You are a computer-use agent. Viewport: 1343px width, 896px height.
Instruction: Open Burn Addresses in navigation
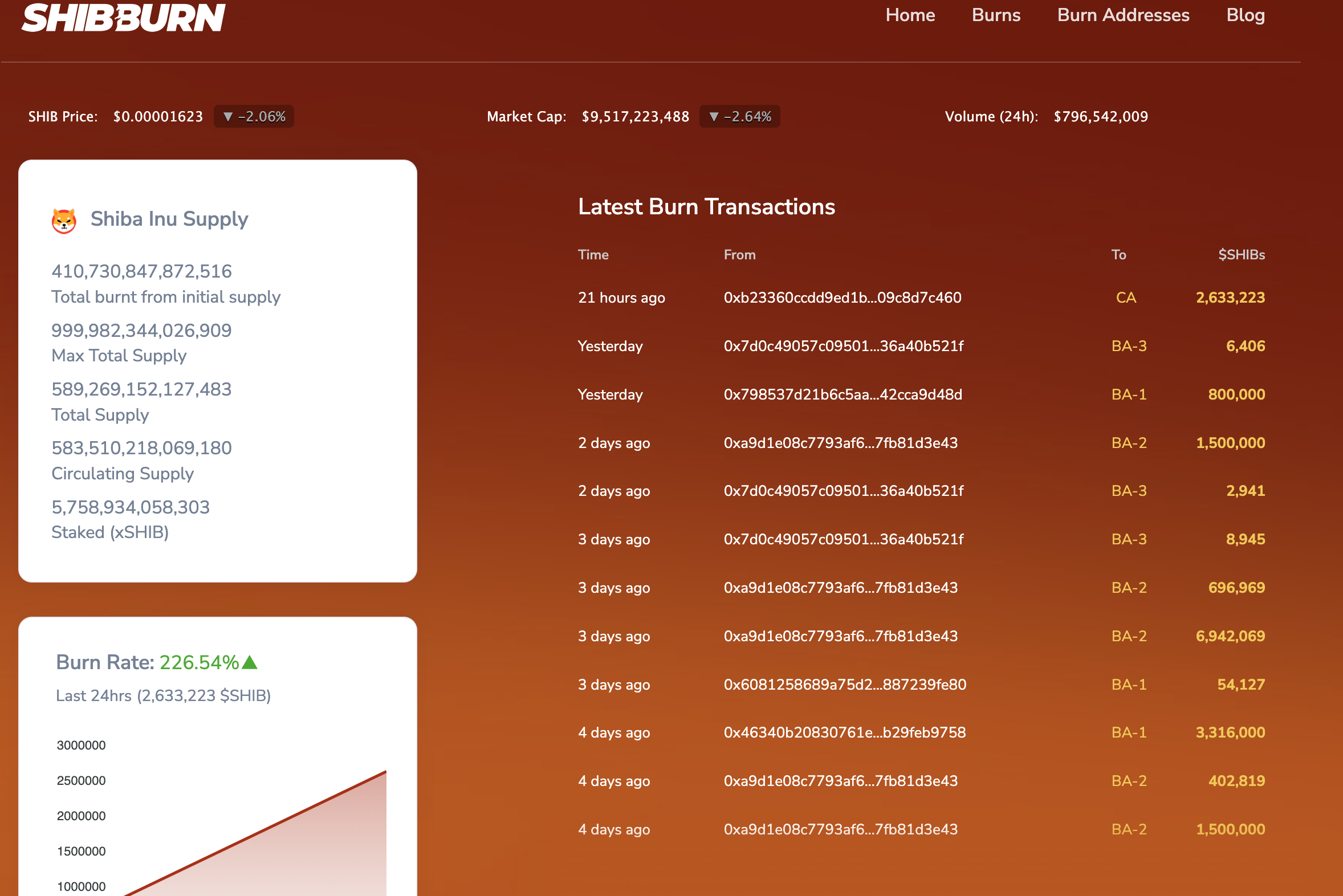1123,15
